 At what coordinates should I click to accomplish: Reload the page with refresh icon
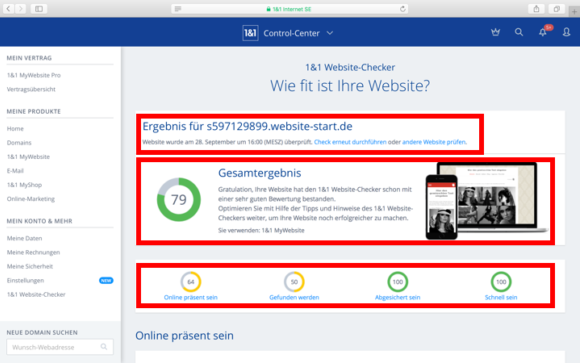tap(402, 9)
